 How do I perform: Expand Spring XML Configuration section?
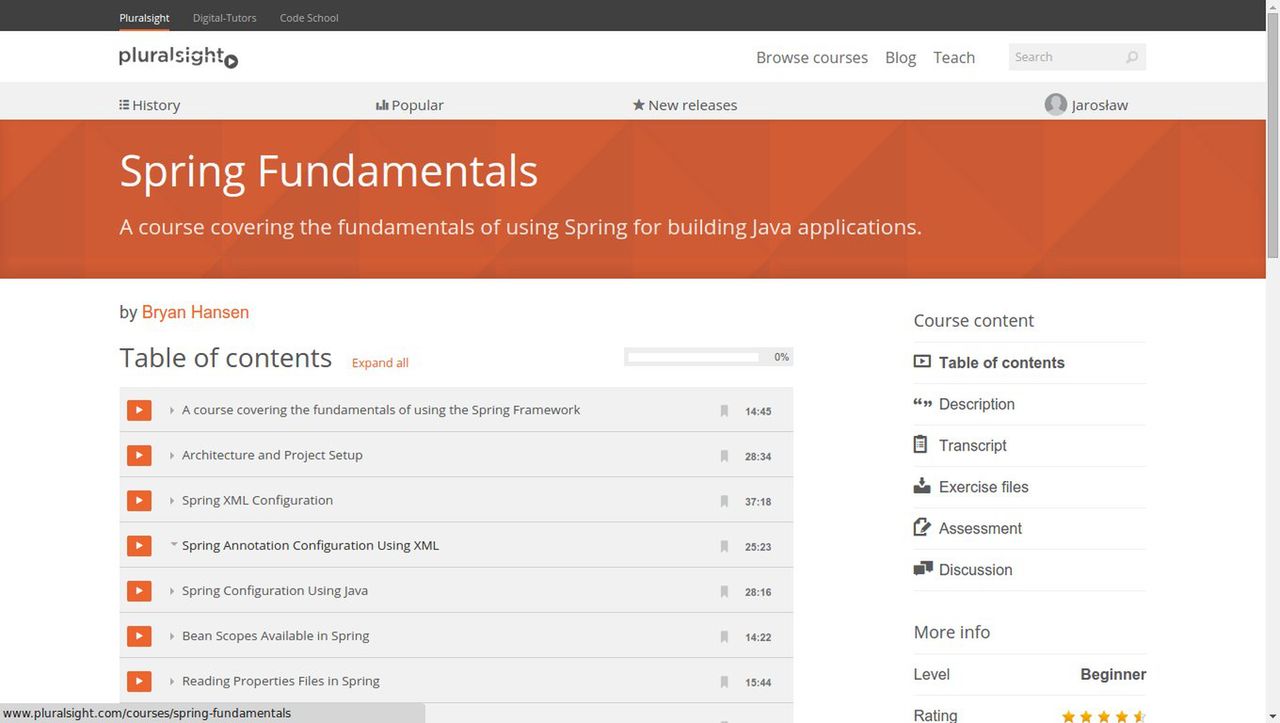172,500
